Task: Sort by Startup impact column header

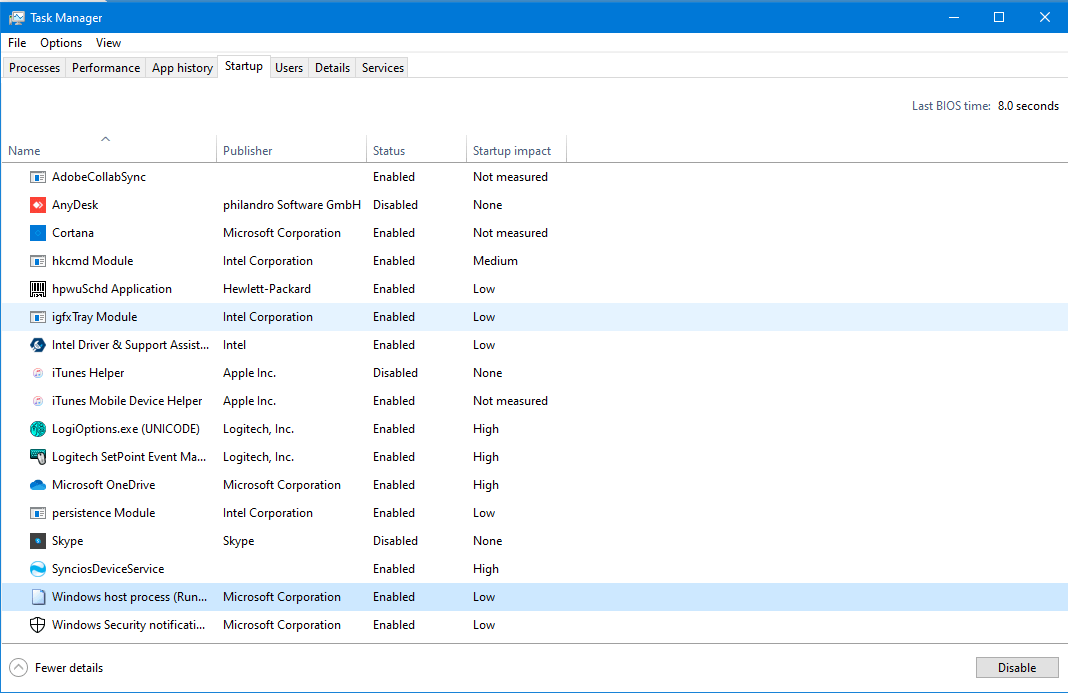Action: [x=512, y=151]
